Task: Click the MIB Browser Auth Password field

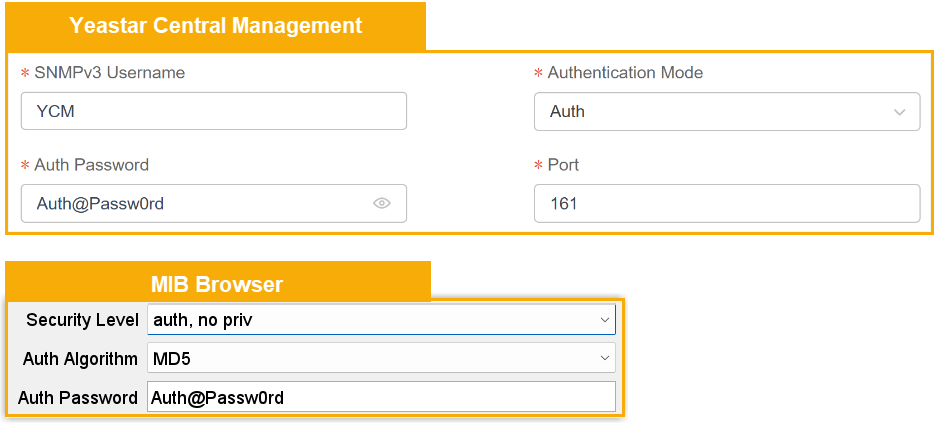Action: click(x=380, y=397)
